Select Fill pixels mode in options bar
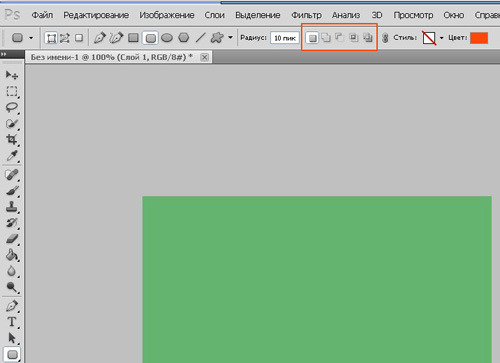500x363 pixels. pyautogui.click(x=79, y=38)
